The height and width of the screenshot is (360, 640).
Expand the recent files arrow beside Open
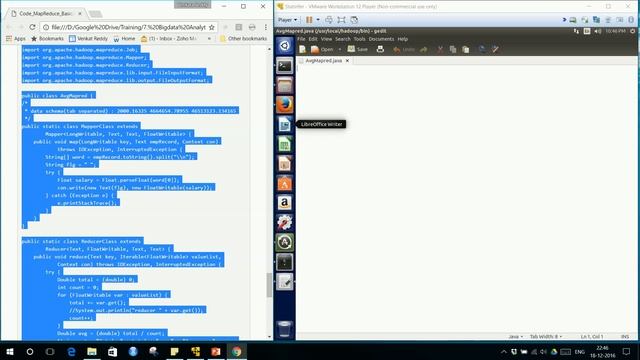click(340, 49)
